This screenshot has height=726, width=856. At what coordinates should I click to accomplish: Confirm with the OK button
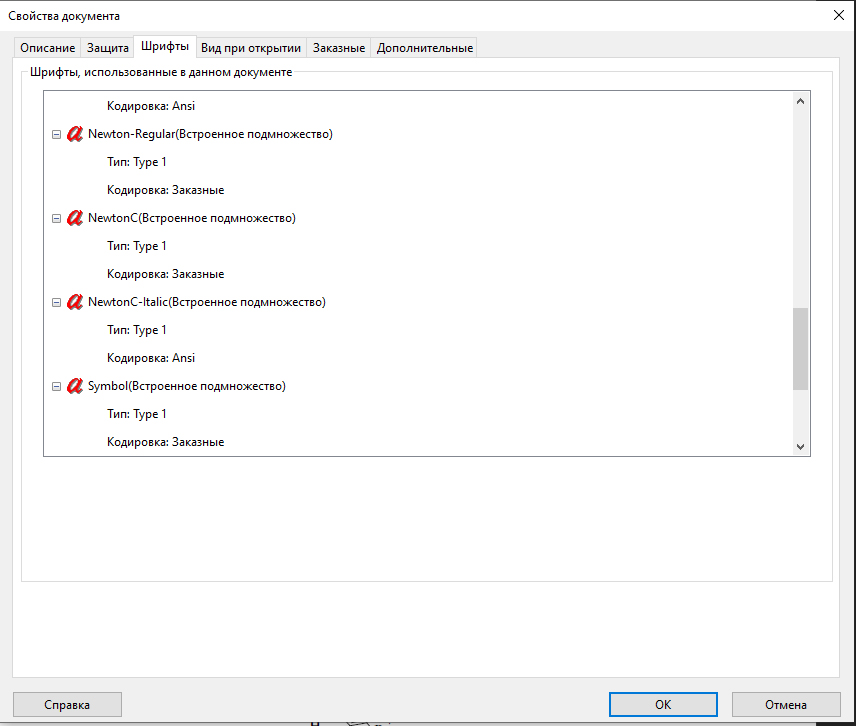663,705
